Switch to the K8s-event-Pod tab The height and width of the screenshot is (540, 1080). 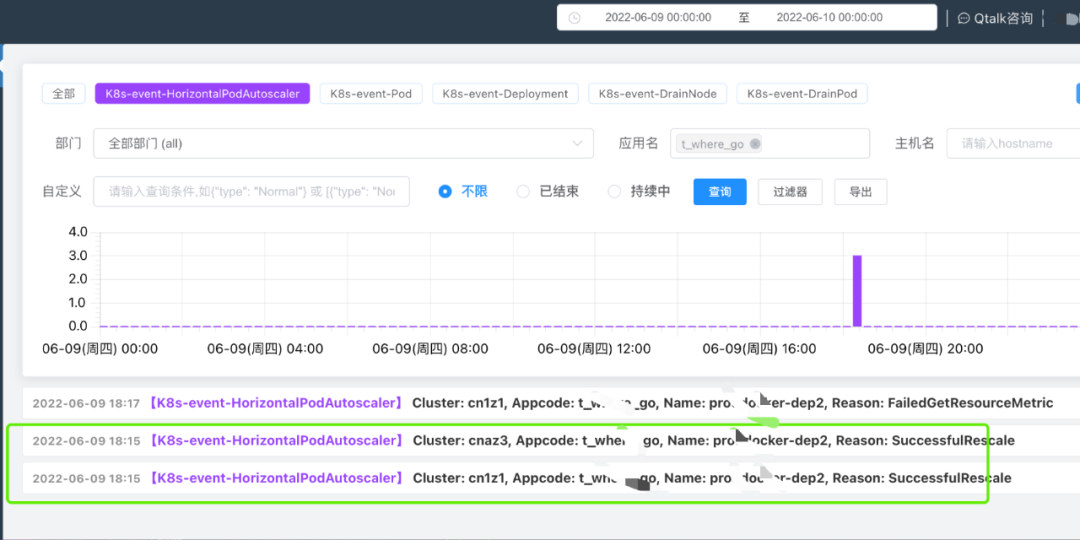(371, 94)
